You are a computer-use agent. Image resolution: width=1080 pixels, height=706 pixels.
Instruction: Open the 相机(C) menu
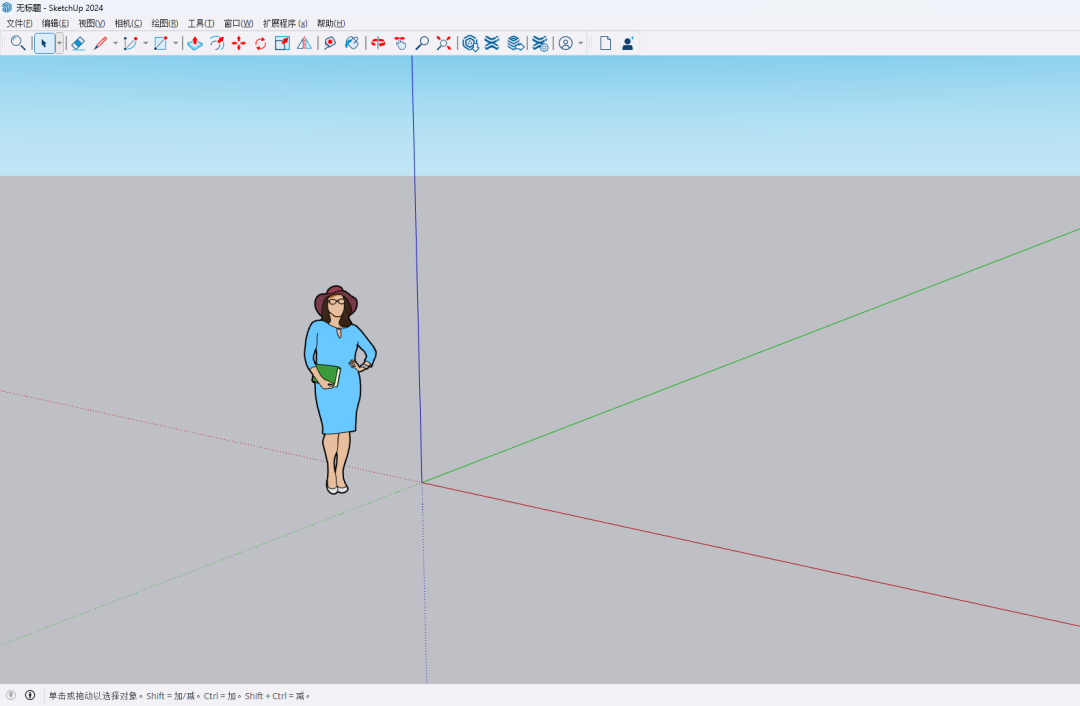(x=128, y=23)
